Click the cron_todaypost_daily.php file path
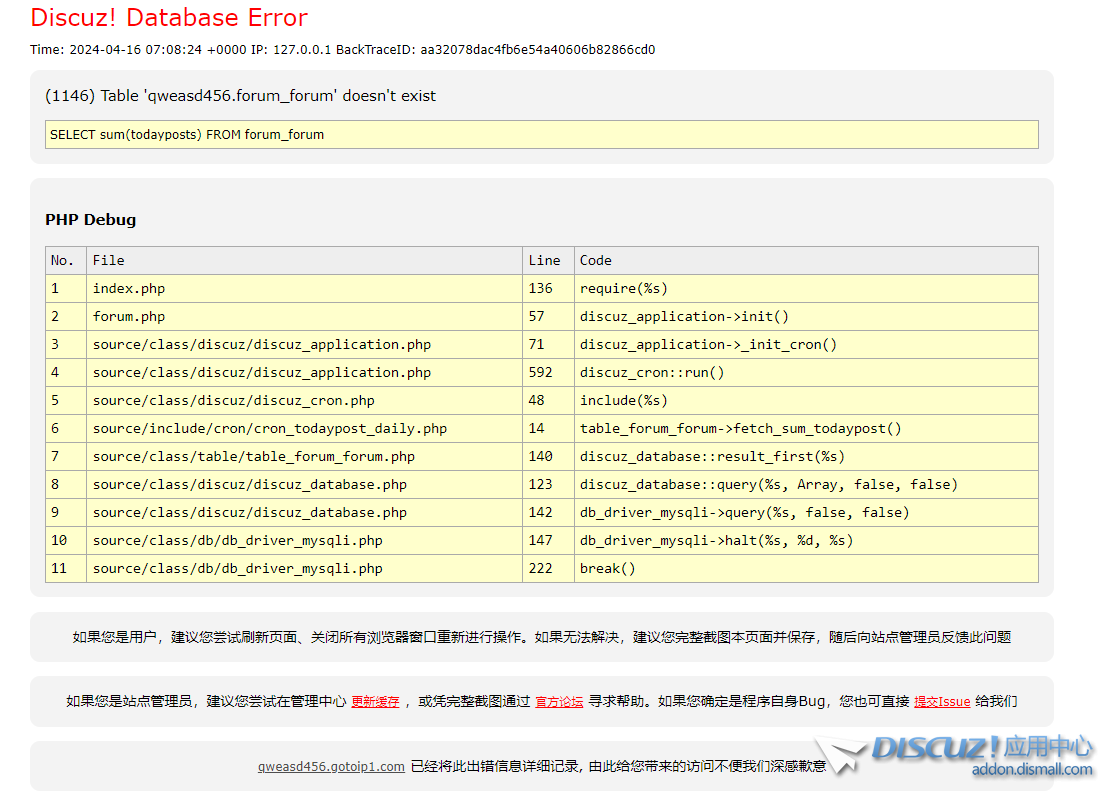The height and width of the screenshot is (795, 1111). pyautogui.click(x=270, y=429)
